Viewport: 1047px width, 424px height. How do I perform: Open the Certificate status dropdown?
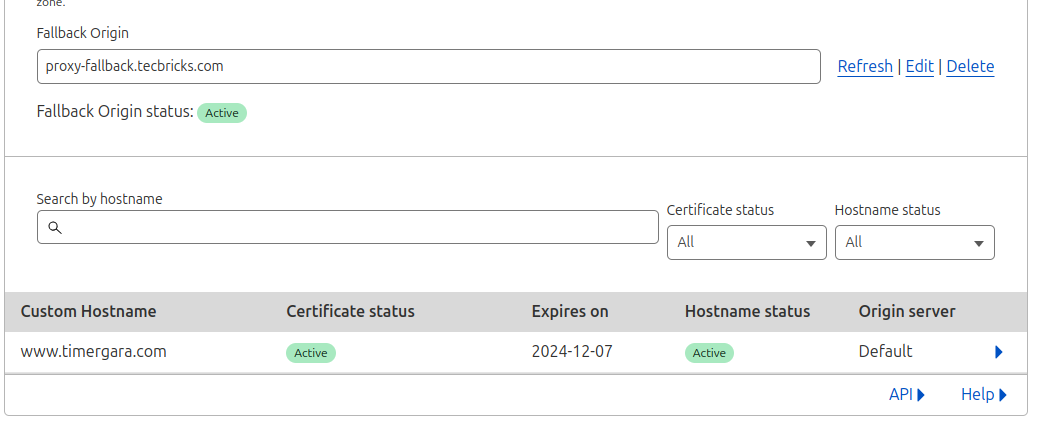coord(746,243)
